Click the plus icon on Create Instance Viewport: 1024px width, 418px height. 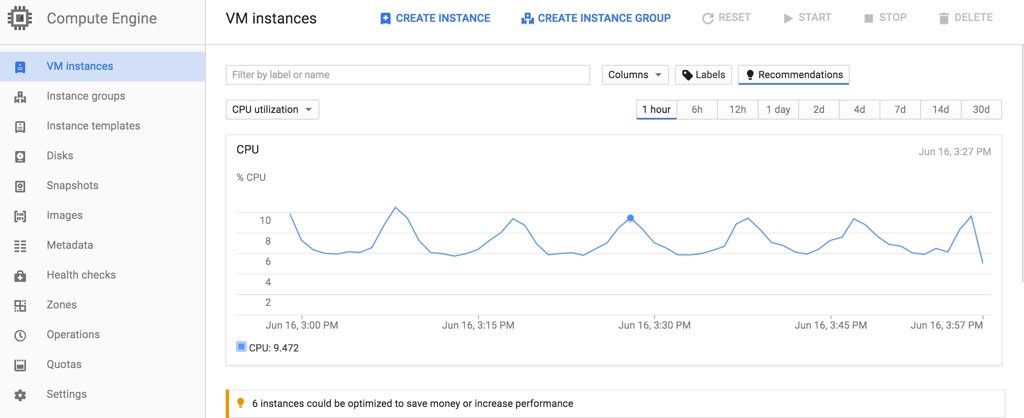pyautogui.click(x=385, y=18)
